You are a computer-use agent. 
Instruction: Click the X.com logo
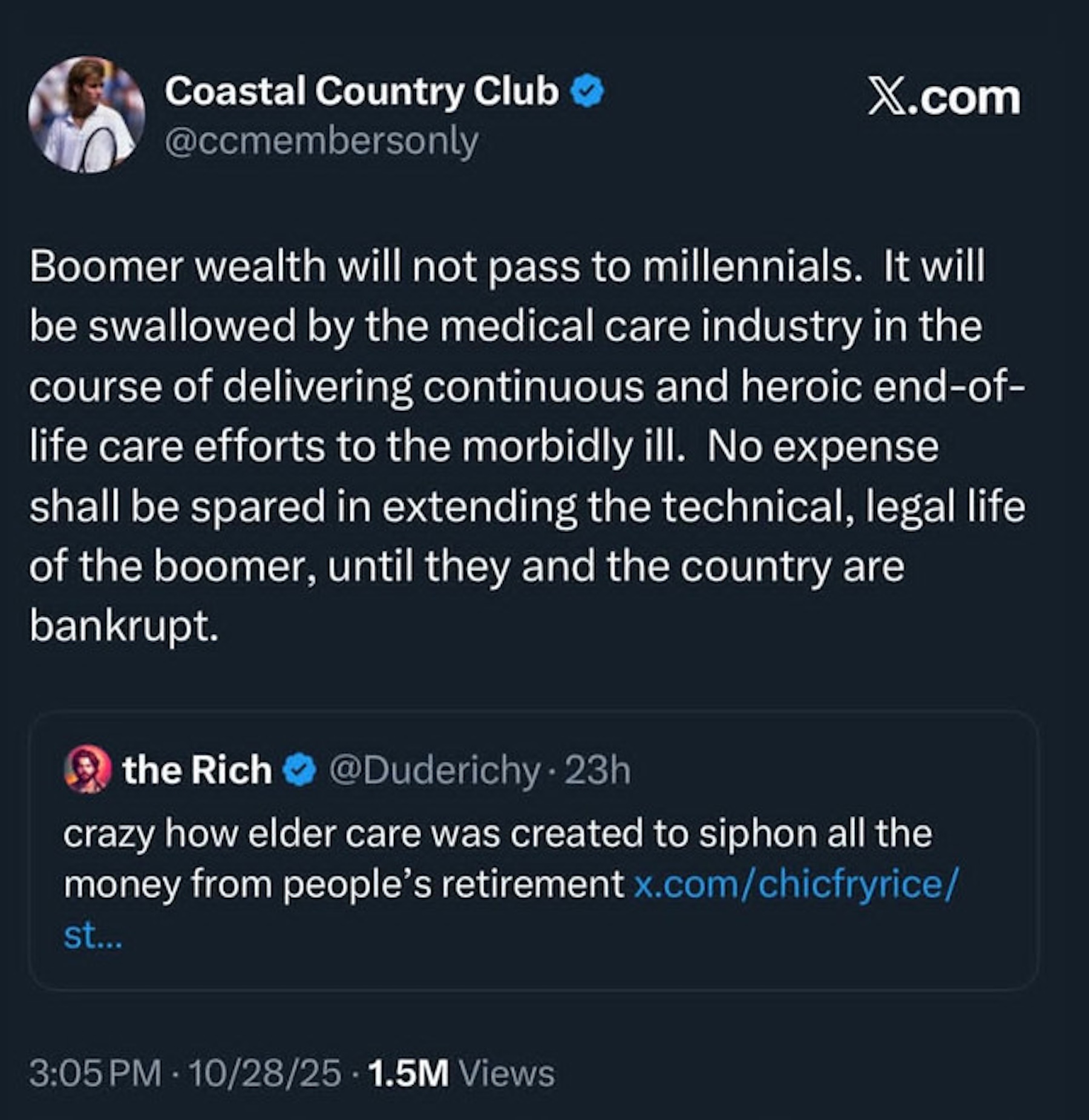point(944,98)
